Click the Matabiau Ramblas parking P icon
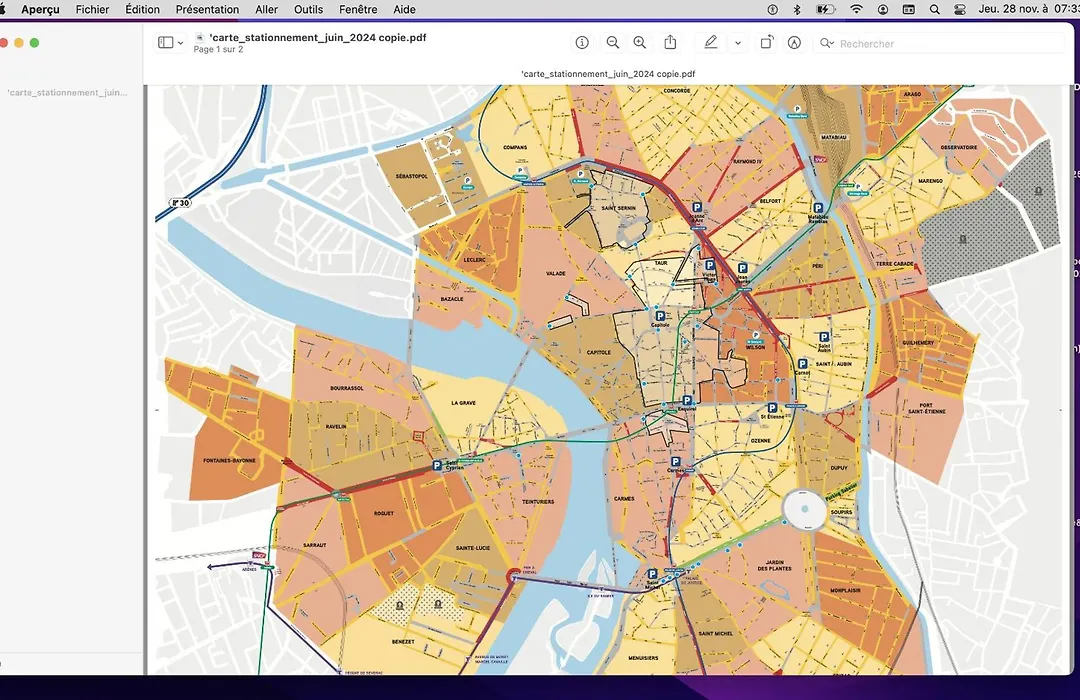 818,207
